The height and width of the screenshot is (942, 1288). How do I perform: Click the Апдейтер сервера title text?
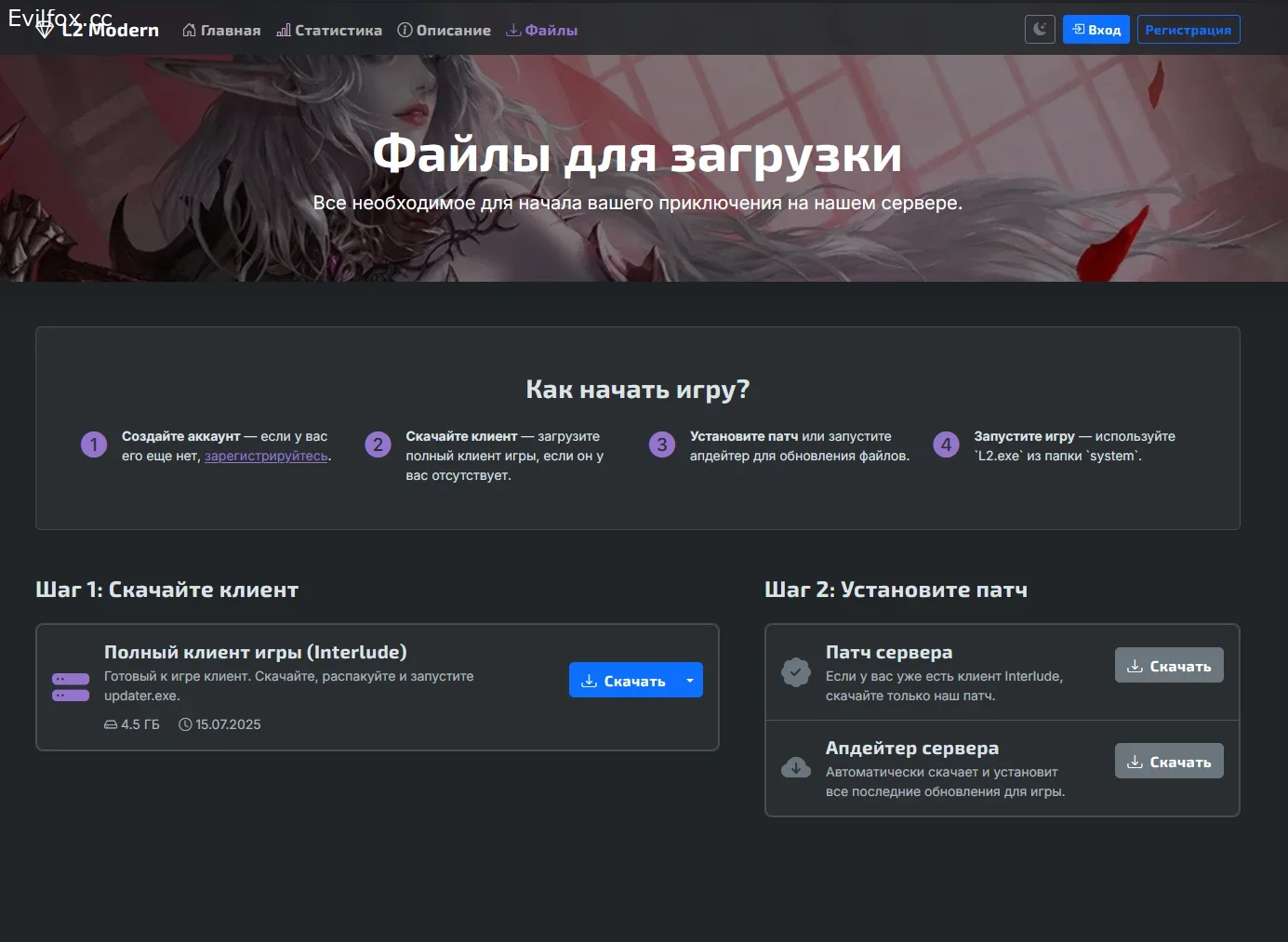pyautogui.click(x=912, y=748)
